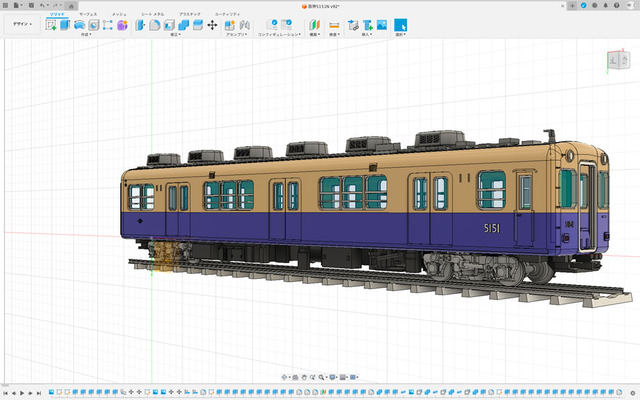Select the Combine tool
This screenshot has width=640, height=400.
(183, 25)
